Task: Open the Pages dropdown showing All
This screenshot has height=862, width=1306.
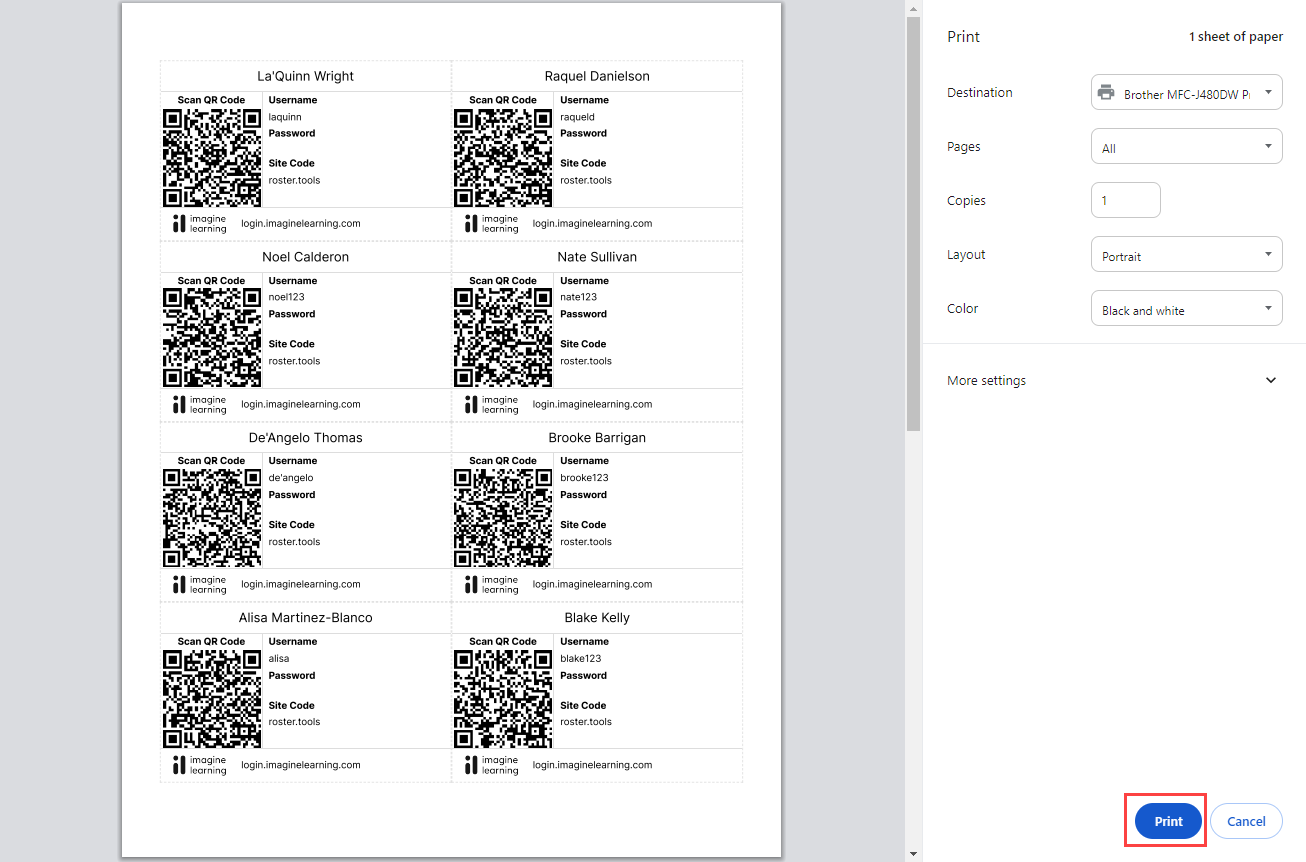Action: tap(1186, 145)
